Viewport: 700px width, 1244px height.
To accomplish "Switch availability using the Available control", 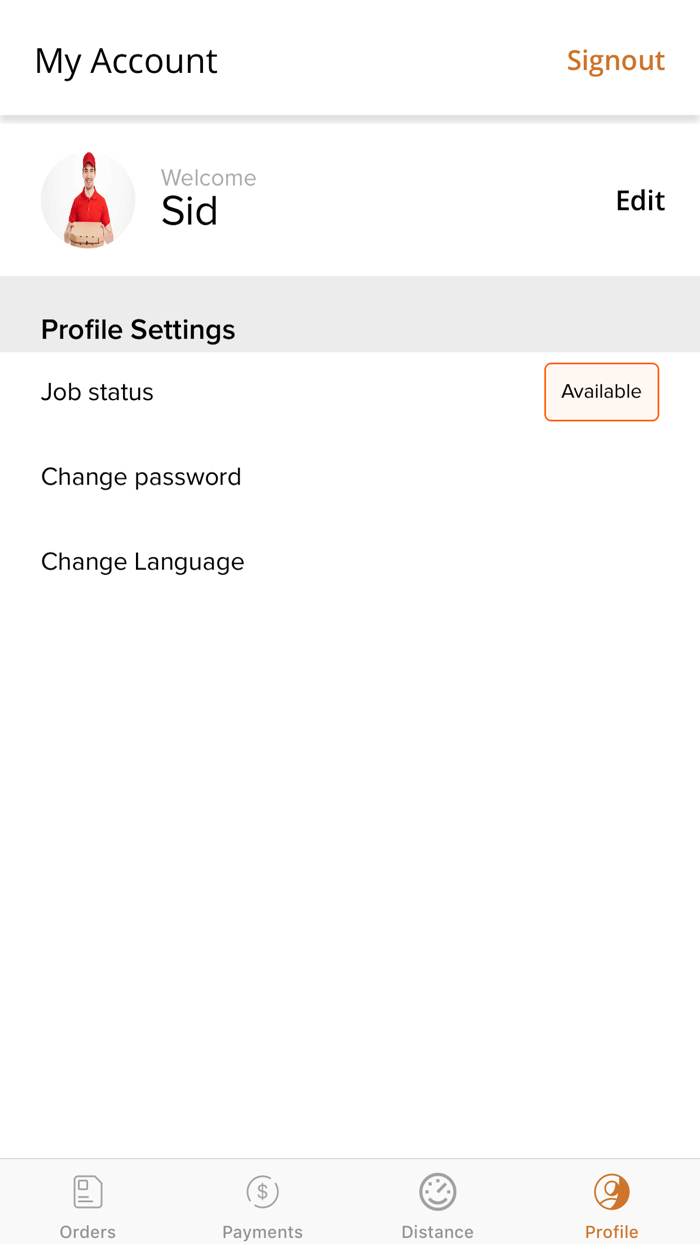I will click(601, 392).
